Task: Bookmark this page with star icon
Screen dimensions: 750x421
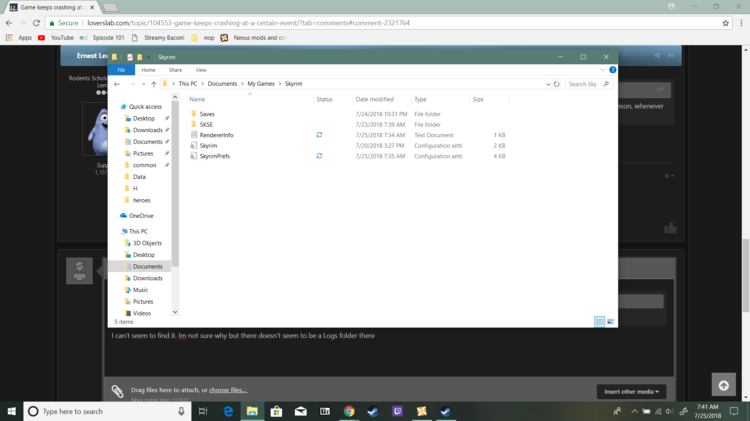Action: [x=726, y=23]
